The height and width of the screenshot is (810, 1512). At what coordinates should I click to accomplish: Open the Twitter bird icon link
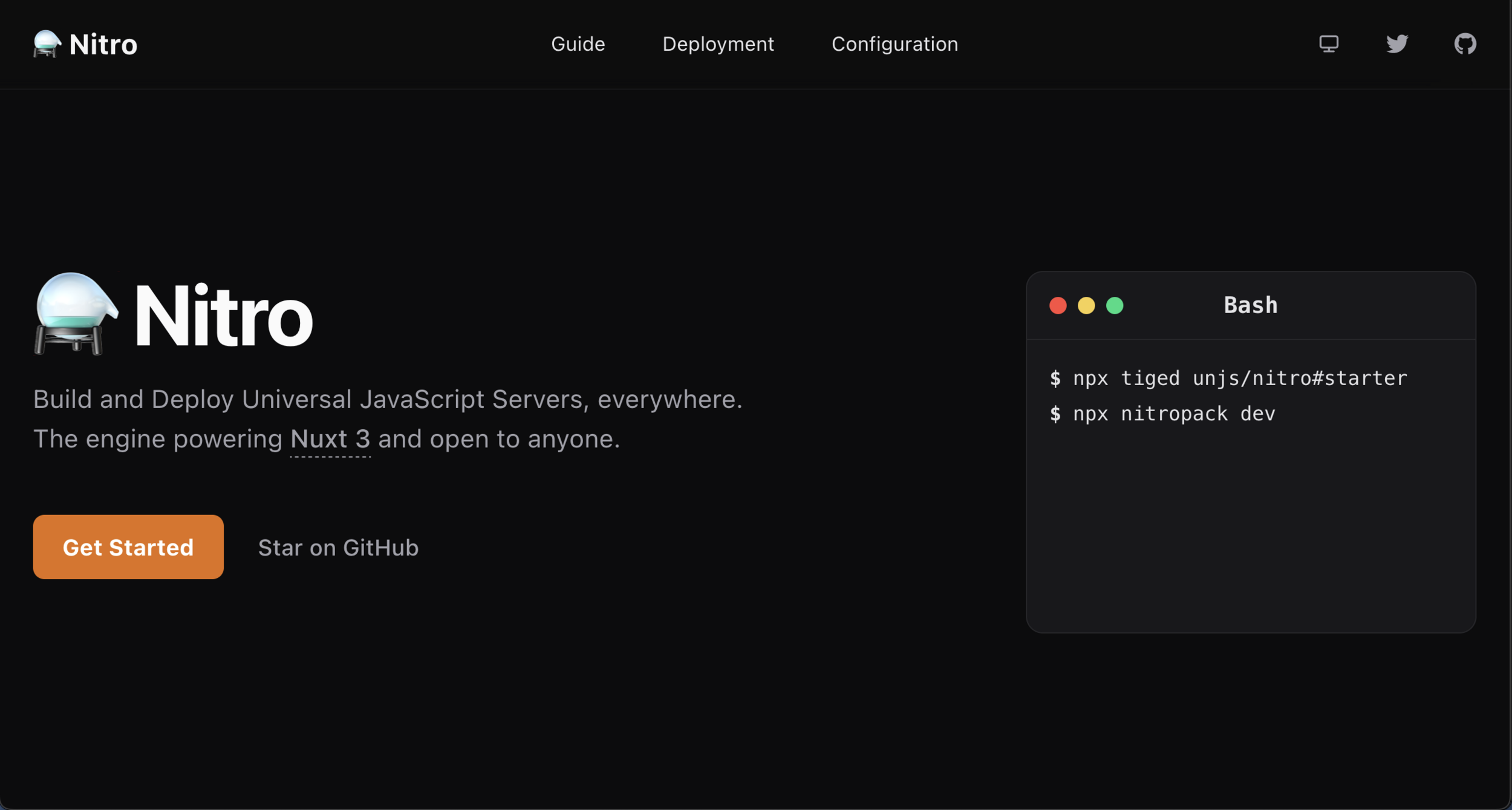1397,44
